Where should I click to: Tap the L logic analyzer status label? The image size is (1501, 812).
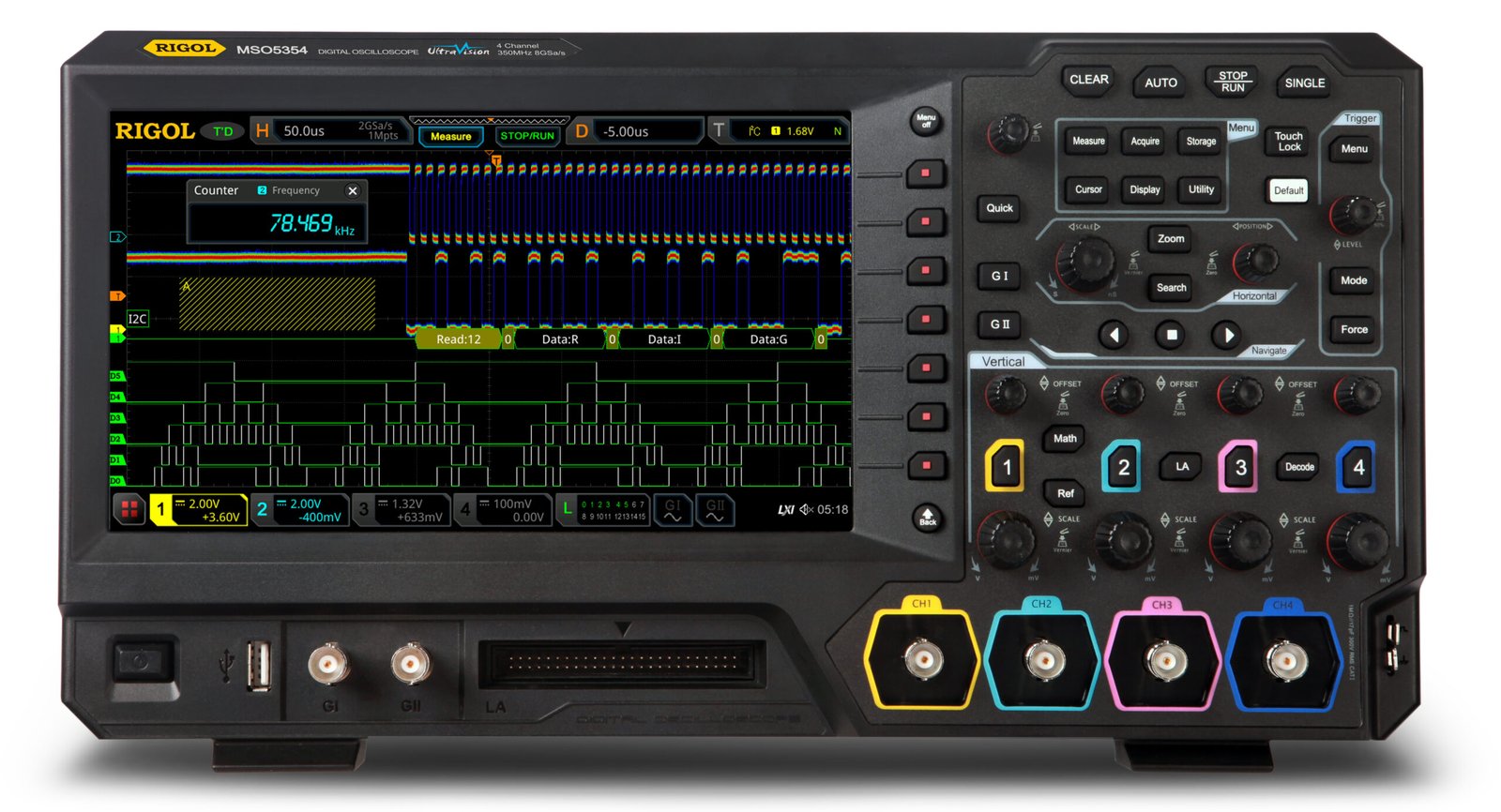point(603,510)
